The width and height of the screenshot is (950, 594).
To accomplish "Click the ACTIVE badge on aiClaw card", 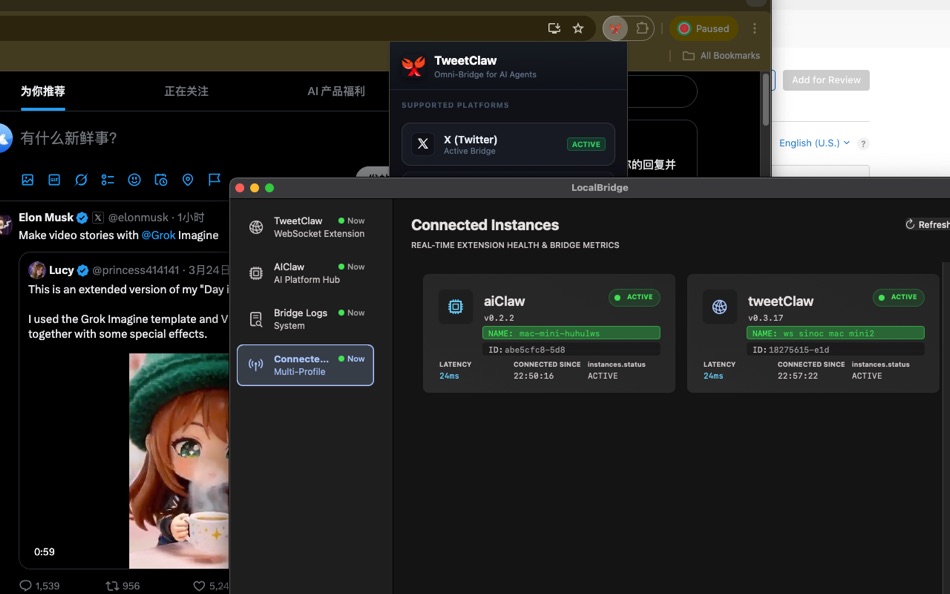I will (634, 298).
